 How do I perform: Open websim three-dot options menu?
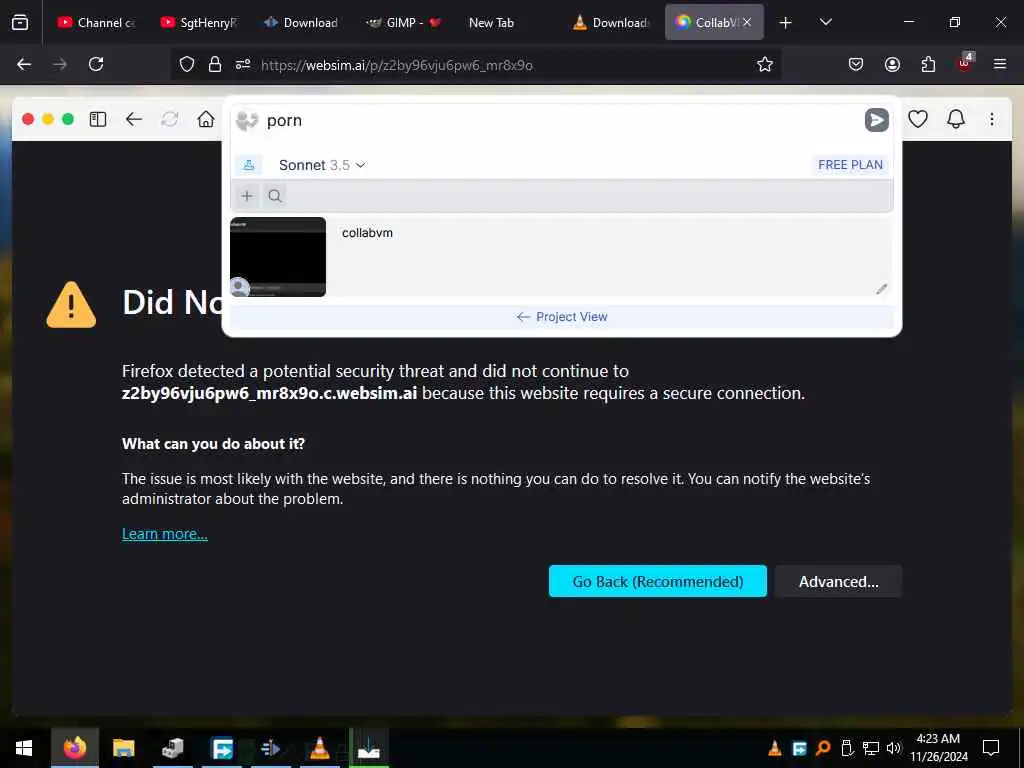click(x=991, y=119)
